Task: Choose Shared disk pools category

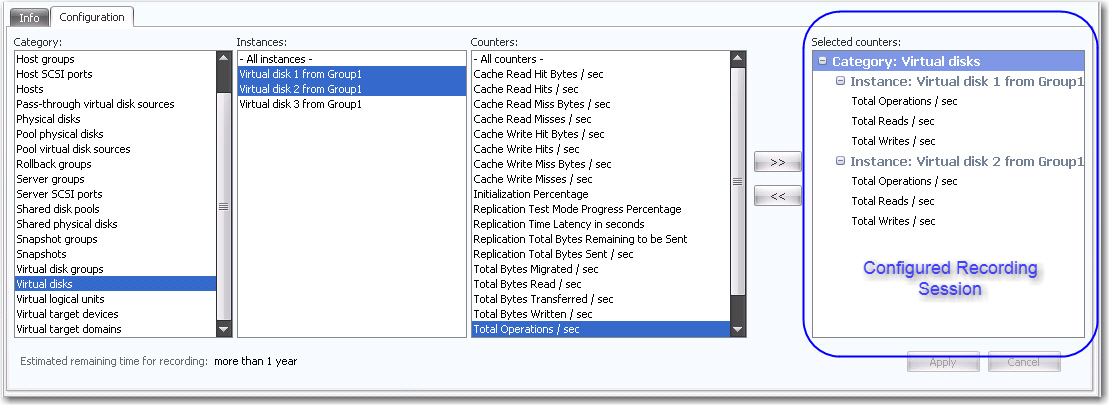Action: pyautogui.click(x=59, y=209)
